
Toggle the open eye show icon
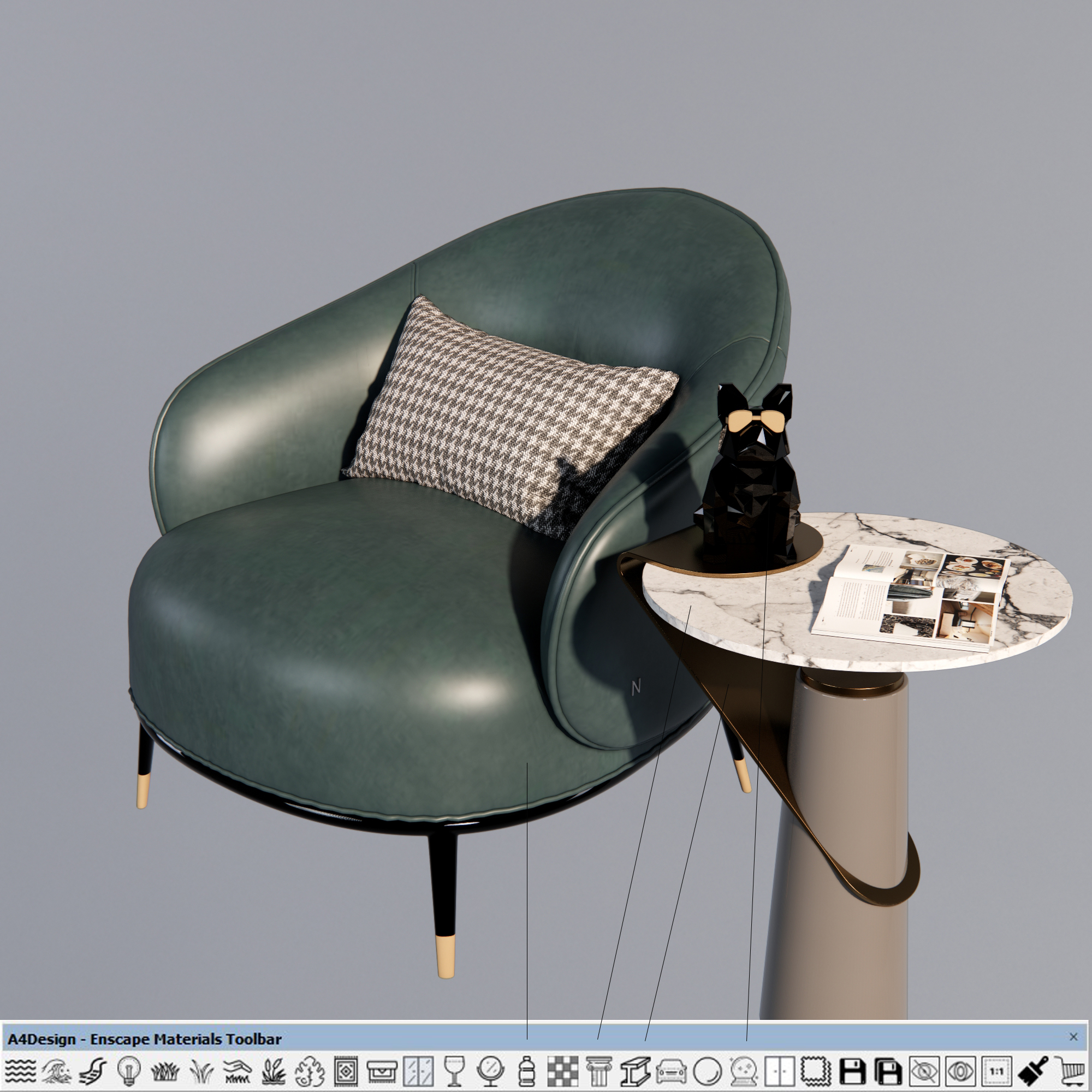pyautogui.click(x=960, y=1071)
